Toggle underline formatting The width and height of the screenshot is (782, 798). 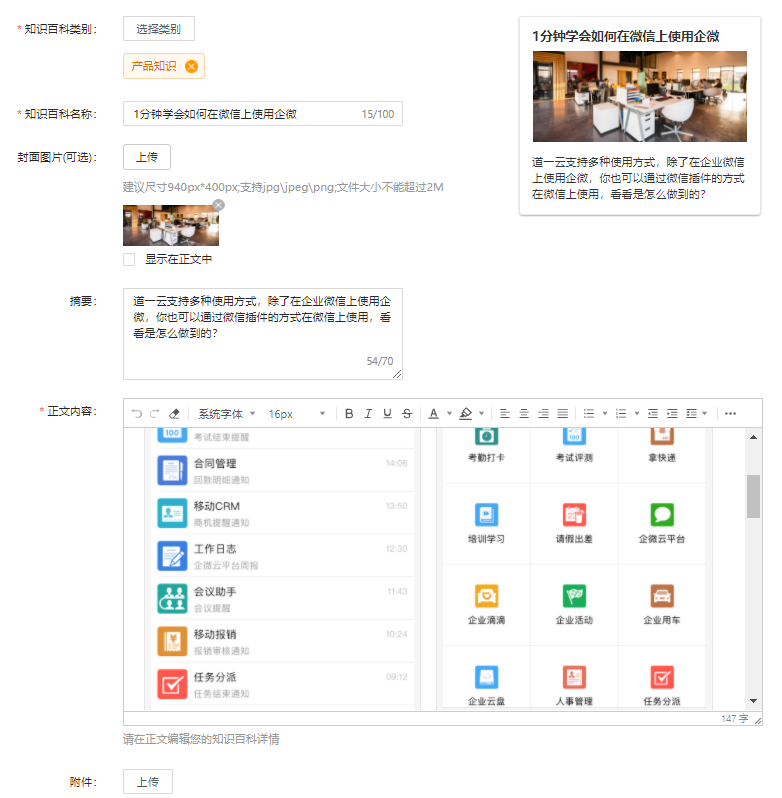coord(387,414)
